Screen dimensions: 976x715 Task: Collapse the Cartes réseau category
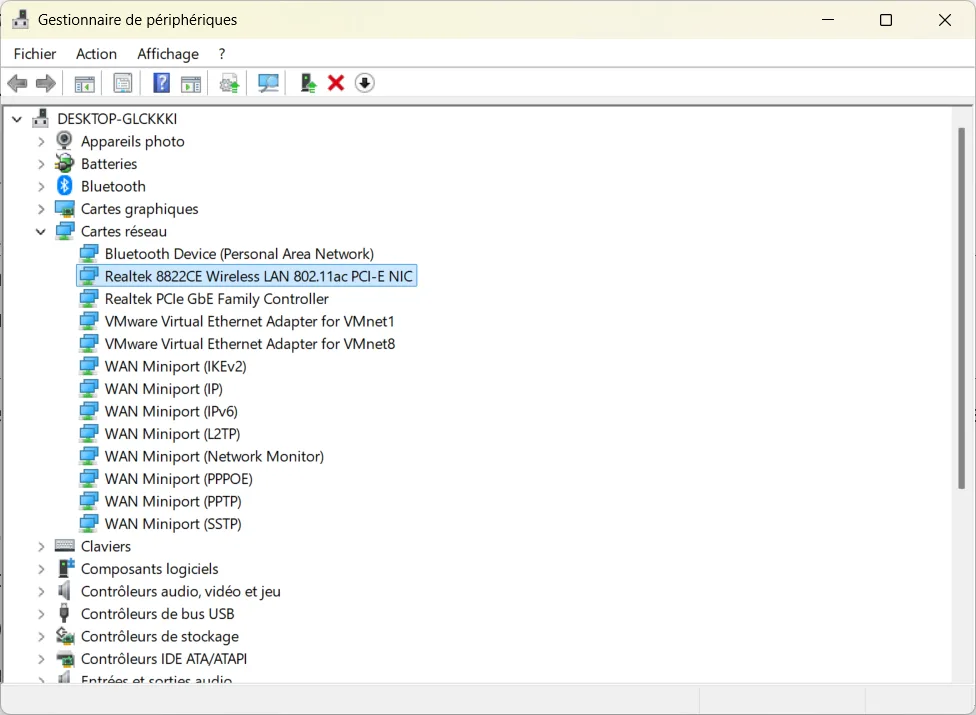click(x=41, y=232)
